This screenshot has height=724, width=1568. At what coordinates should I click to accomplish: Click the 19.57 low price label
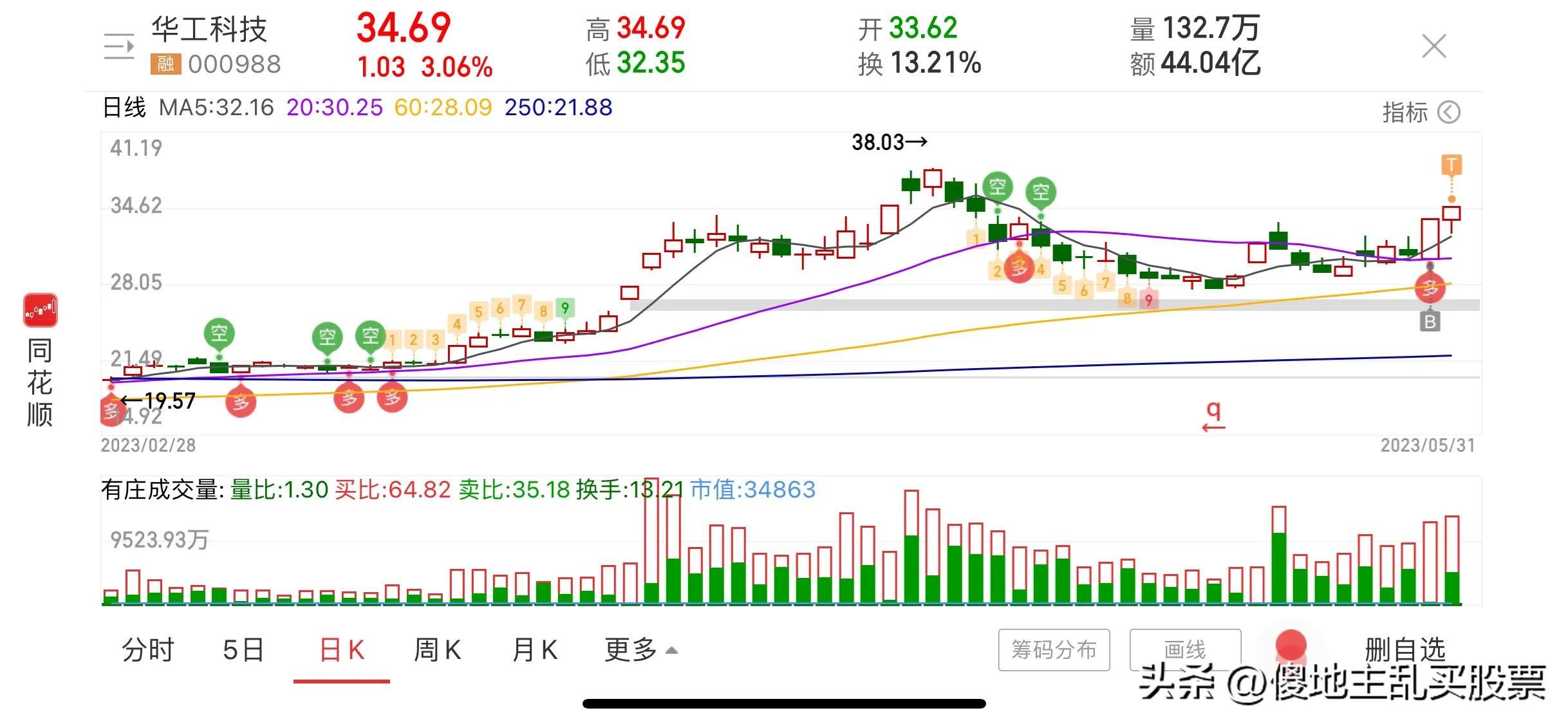coord(158,401)
